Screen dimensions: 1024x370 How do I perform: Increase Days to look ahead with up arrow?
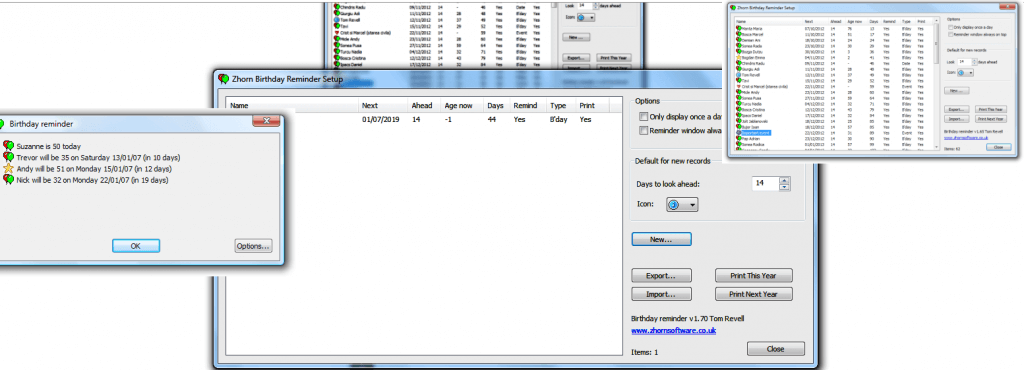click(784, 181)
